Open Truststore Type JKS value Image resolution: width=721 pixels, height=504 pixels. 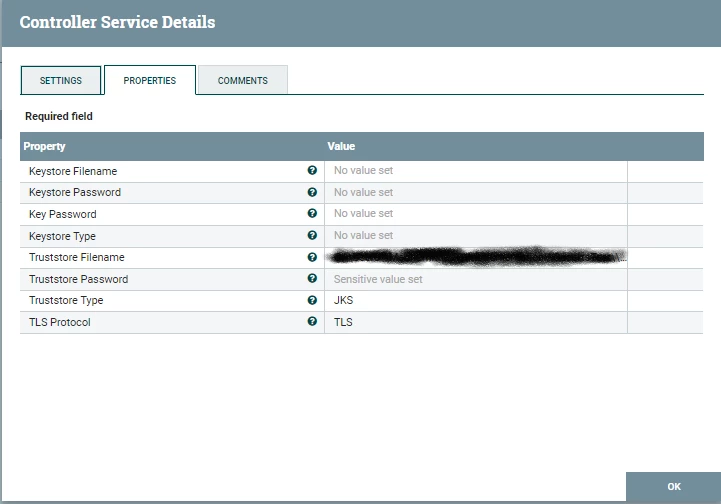point(476,301)
